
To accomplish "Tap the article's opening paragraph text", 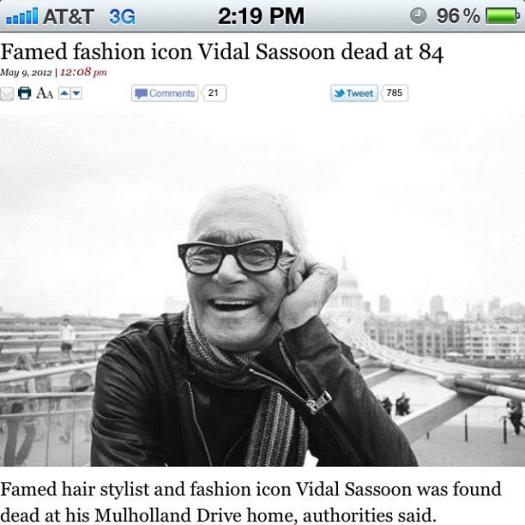I will [250, 502].
